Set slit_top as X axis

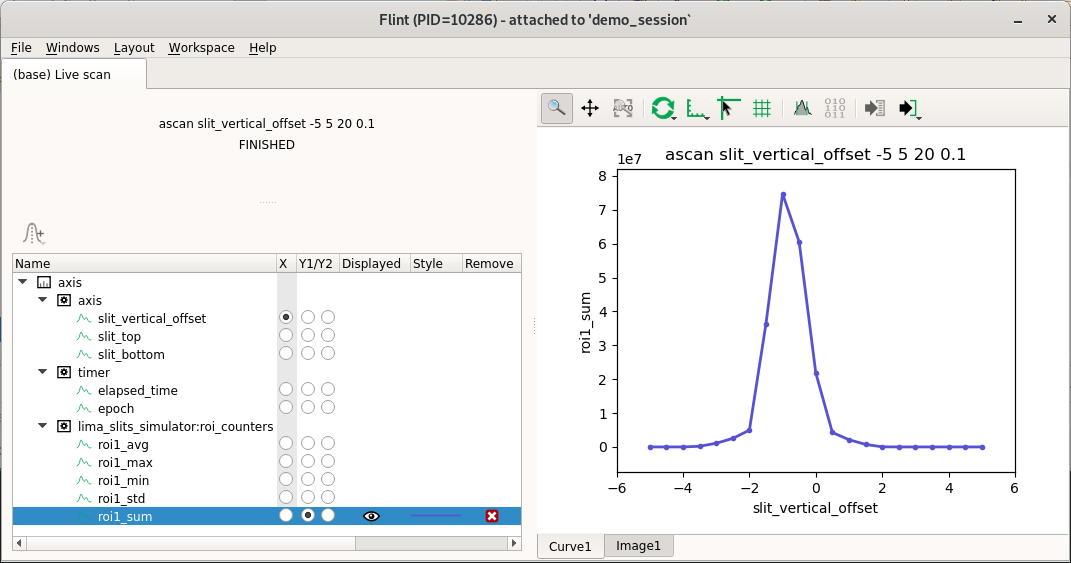(x=286, y=335)
